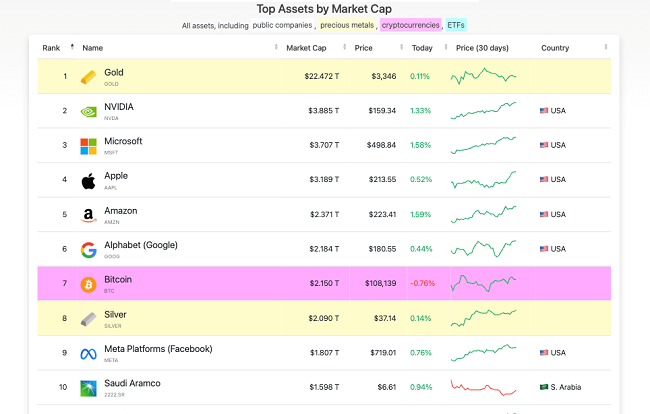
Task: Open the ETFs category link
Action: 456,24
